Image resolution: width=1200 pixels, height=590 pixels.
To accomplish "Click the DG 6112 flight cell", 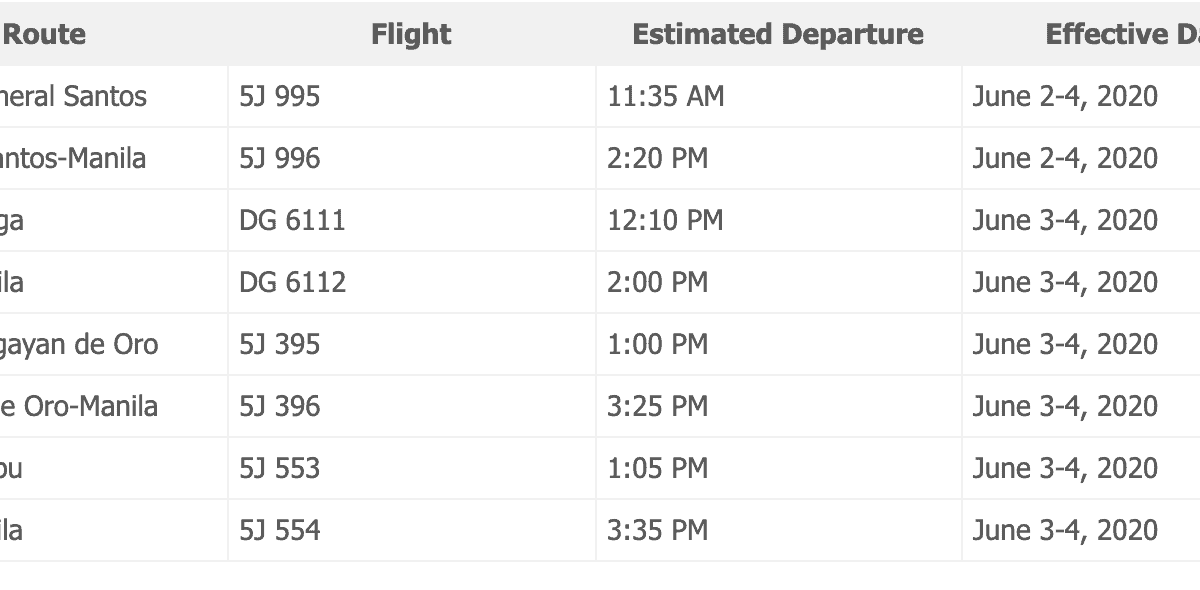I will pyautogui.click(x=292, y=283).
